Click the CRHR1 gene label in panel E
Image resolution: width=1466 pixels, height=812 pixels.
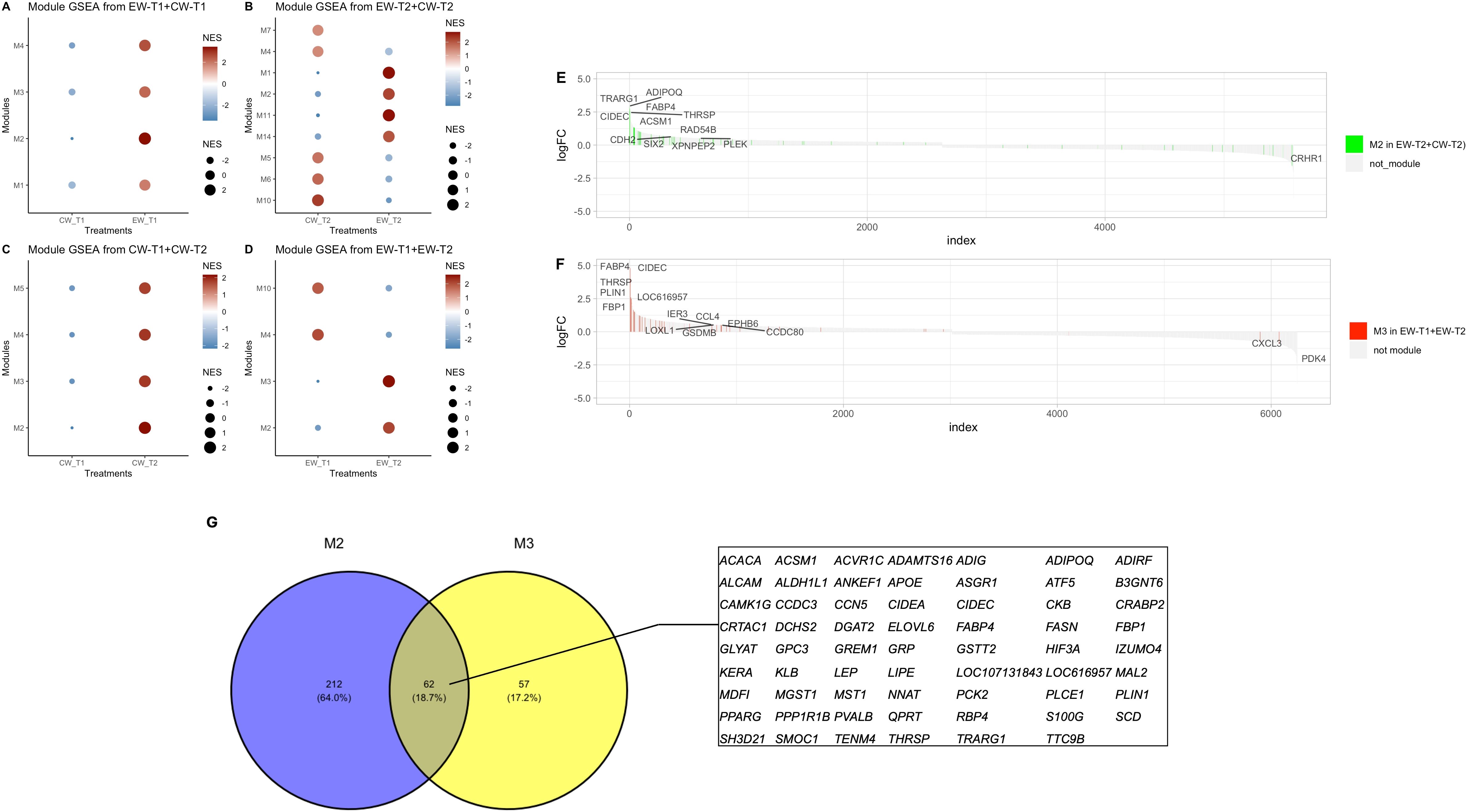click(x=1306, y=158)
